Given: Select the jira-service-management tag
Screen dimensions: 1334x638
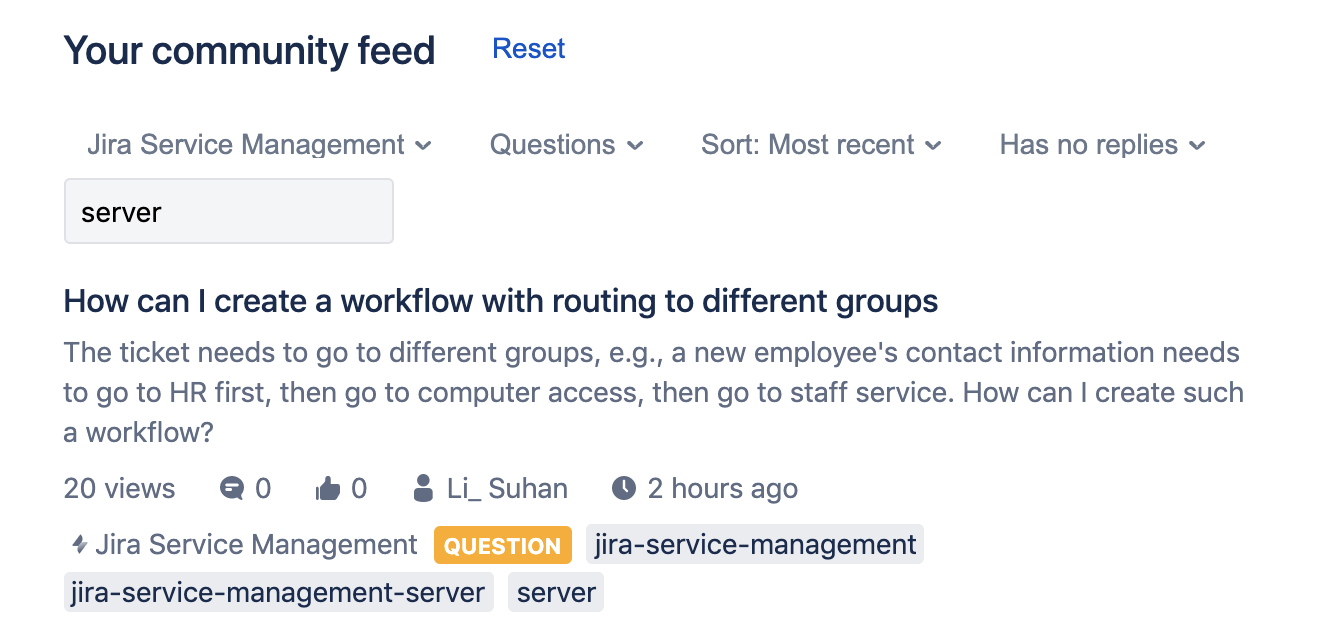Looking at the screenshot, I should (755, 545).
